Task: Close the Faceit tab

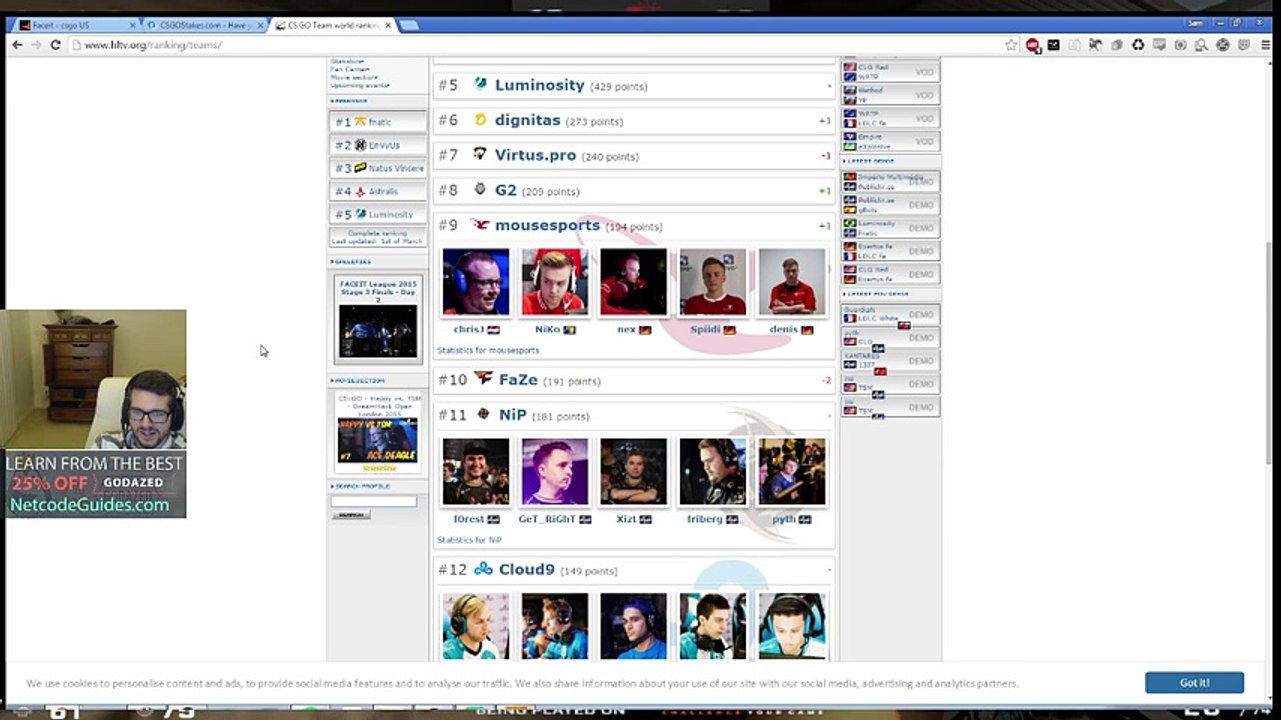Action: click(132, 25)
